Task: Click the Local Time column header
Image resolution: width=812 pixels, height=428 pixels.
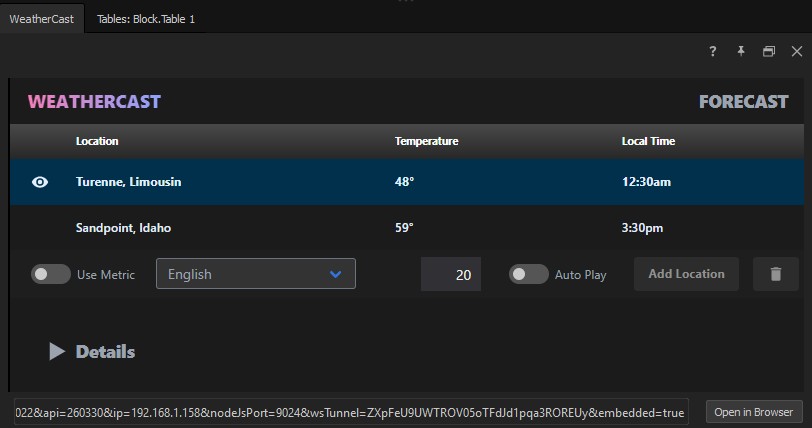Action: pos(648,141)
